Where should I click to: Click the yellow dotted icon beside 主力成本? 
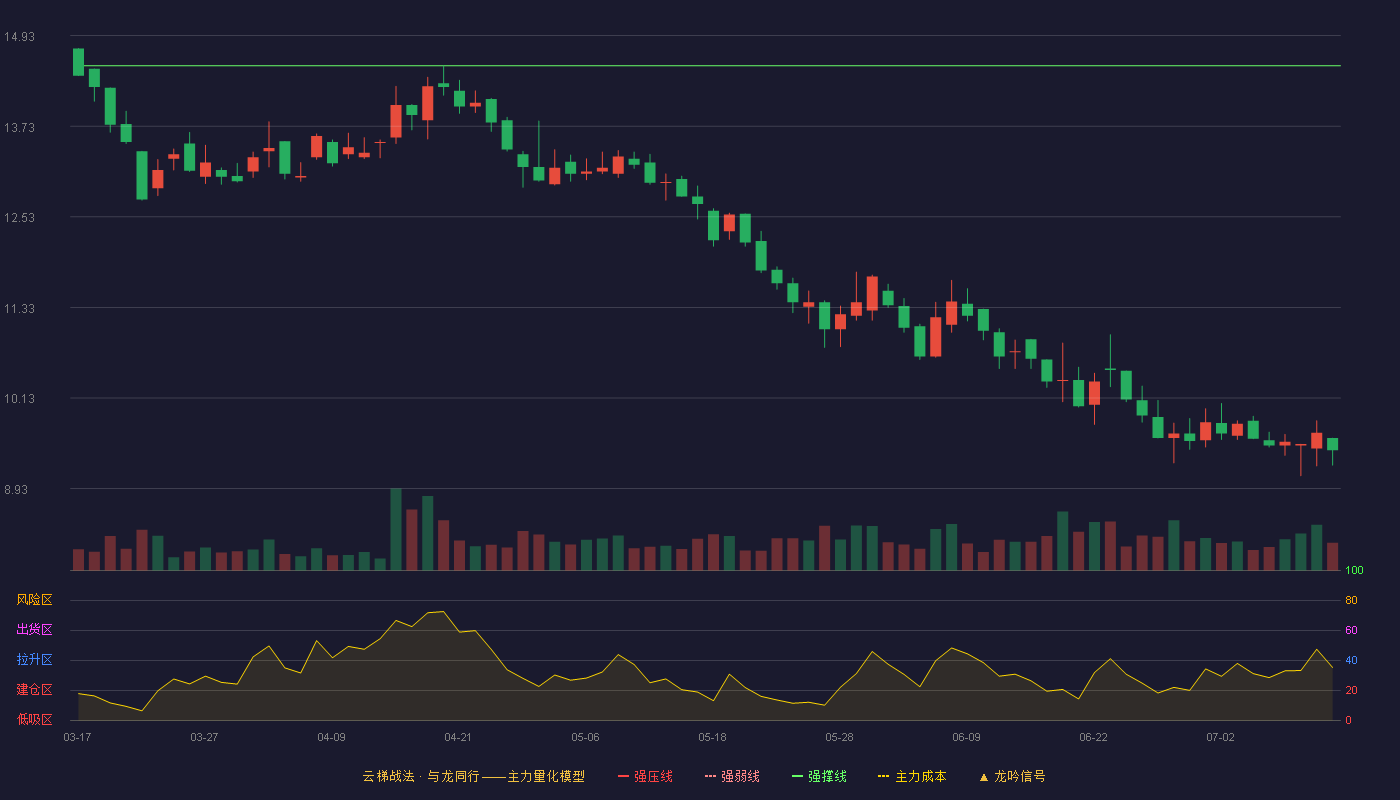pyautogui.click(x=884, y=776)
